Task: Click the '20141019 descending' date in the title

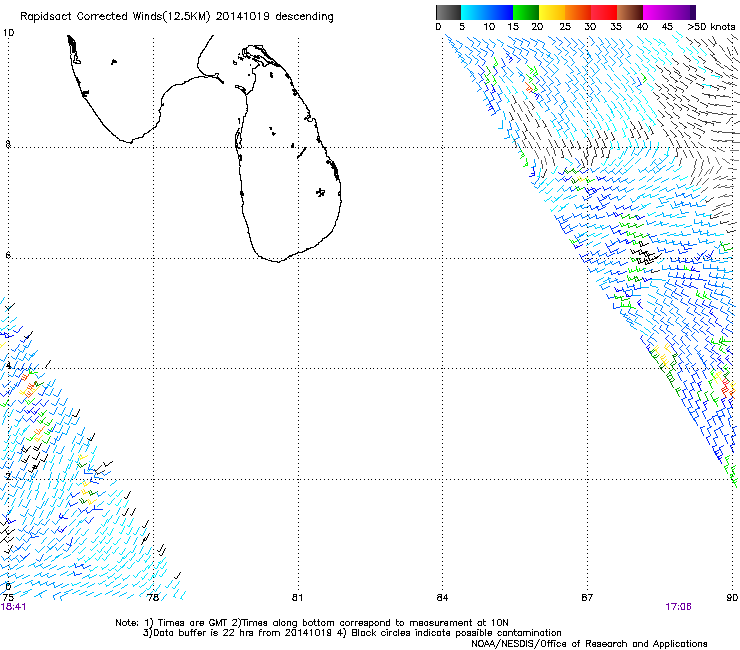Action: (274, 17)
